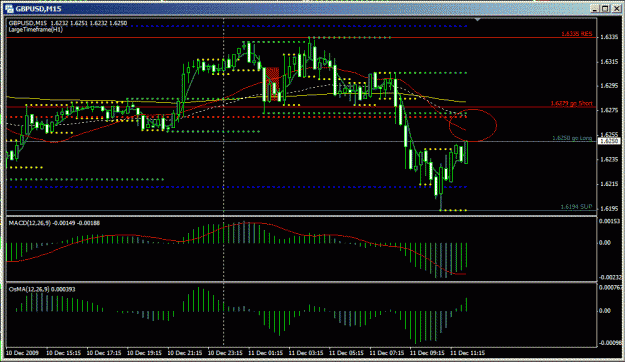Click the chart shift triangle marker at top
Screen dimensions: 625x362
(x=478, y=19)
